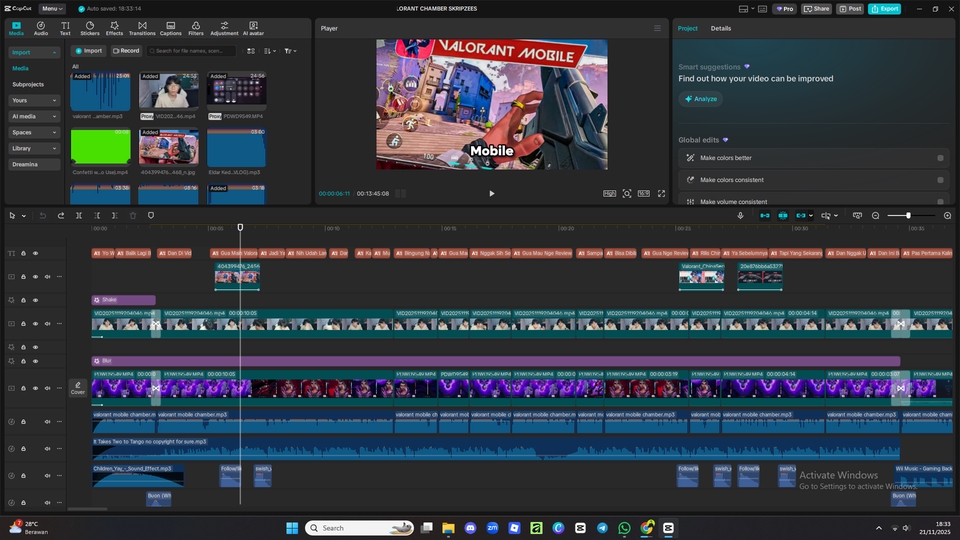Click the frame-focus icon in Player controls

(x=627, y=193)
